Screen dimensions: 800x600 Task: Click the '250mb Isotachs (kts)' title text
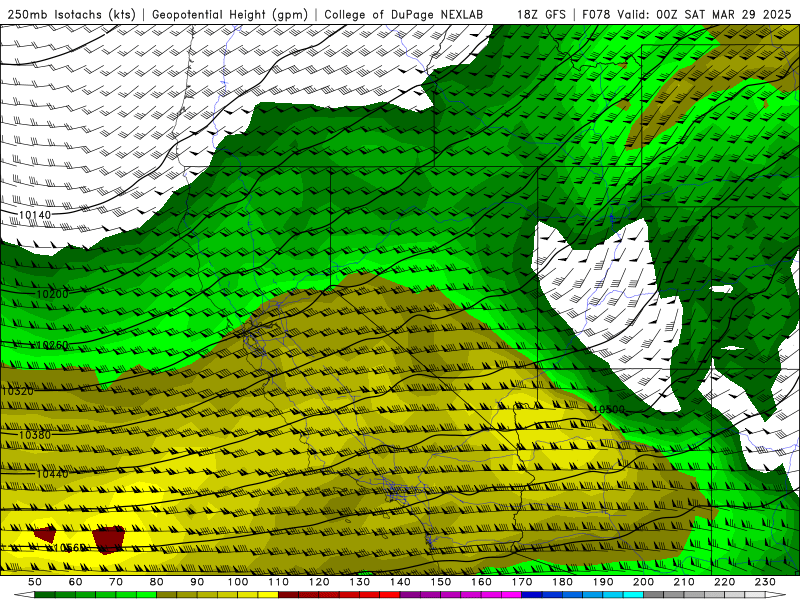tap(71, 15)
